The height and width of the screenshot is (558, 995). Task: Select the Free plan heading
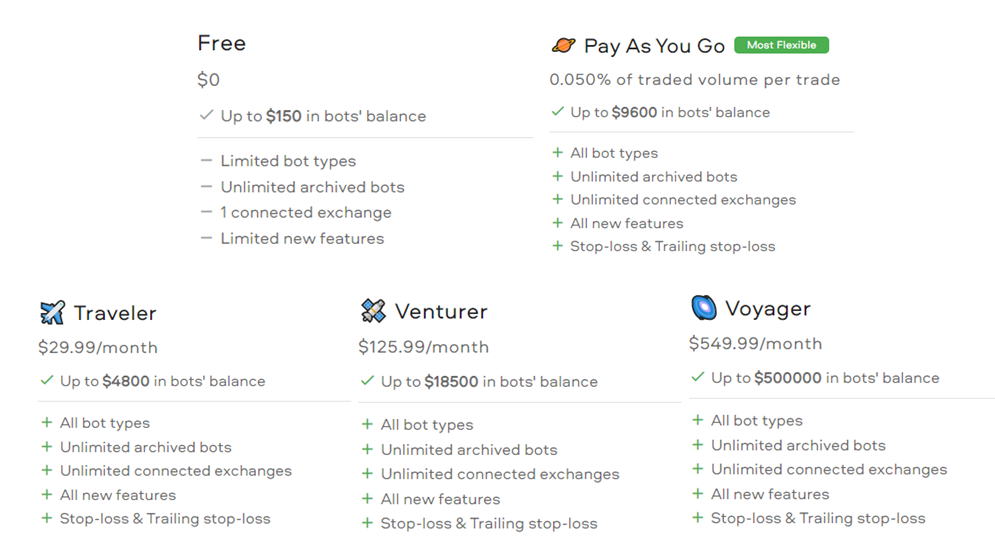(221, 43)
